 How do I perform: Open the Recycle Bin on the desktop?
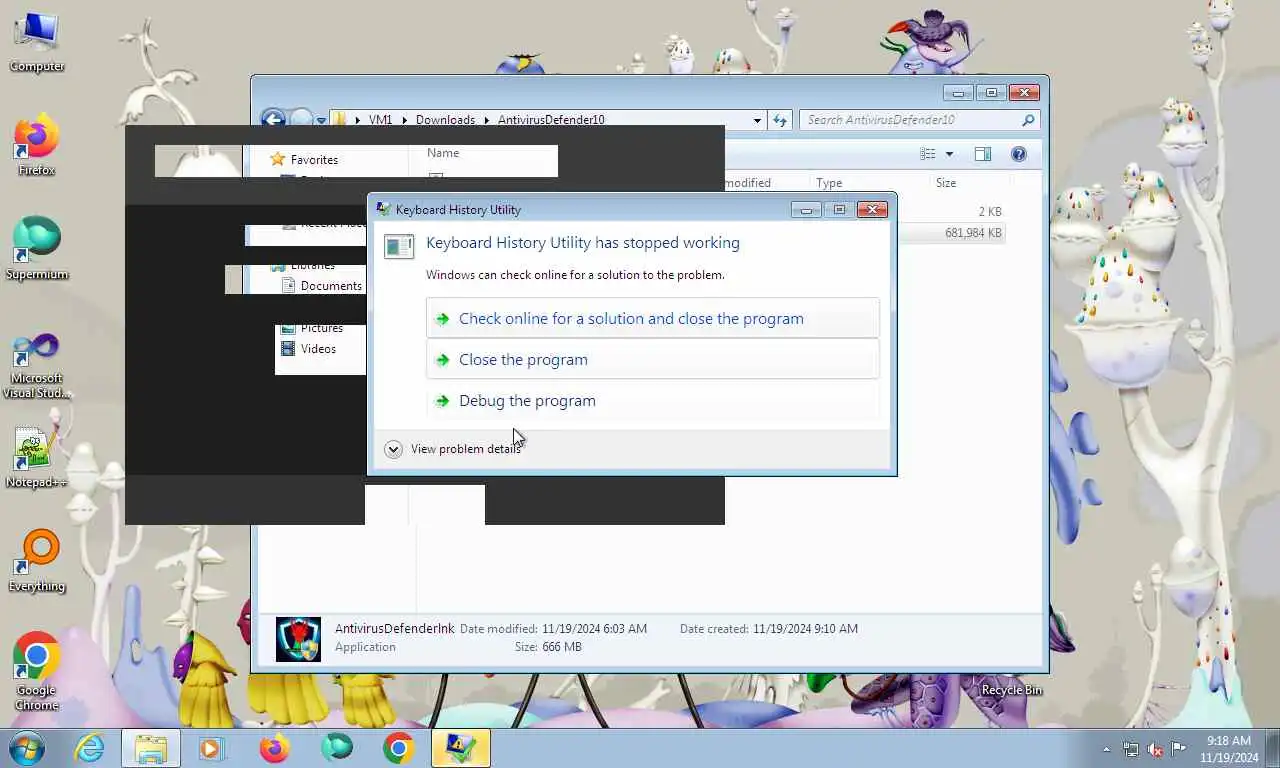pos(1011,690)
